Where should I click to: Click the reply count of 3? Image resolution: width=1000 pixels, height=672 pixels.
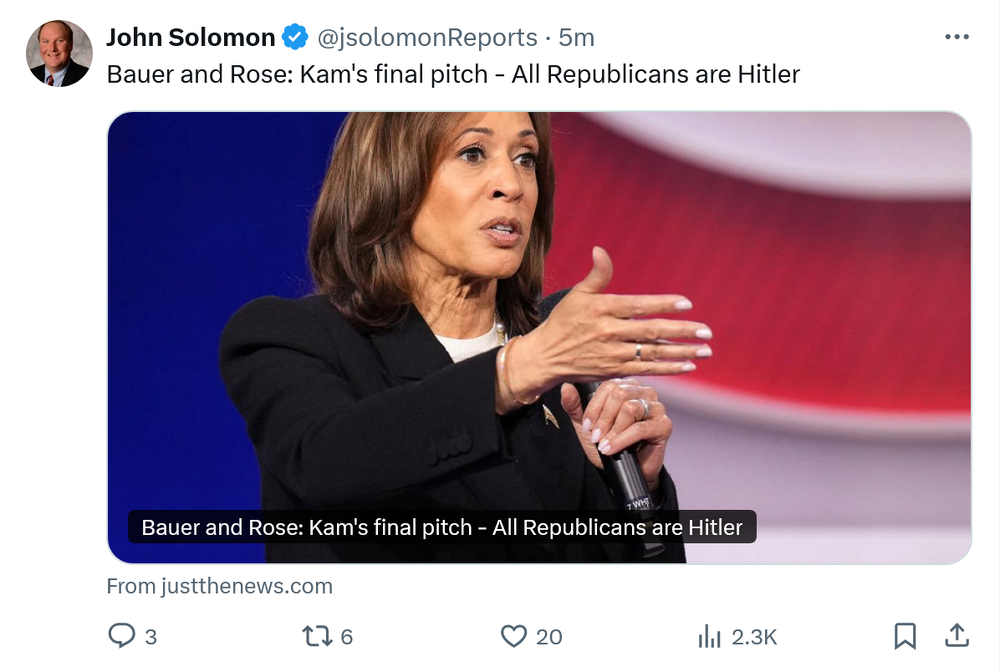click(151, 637)
